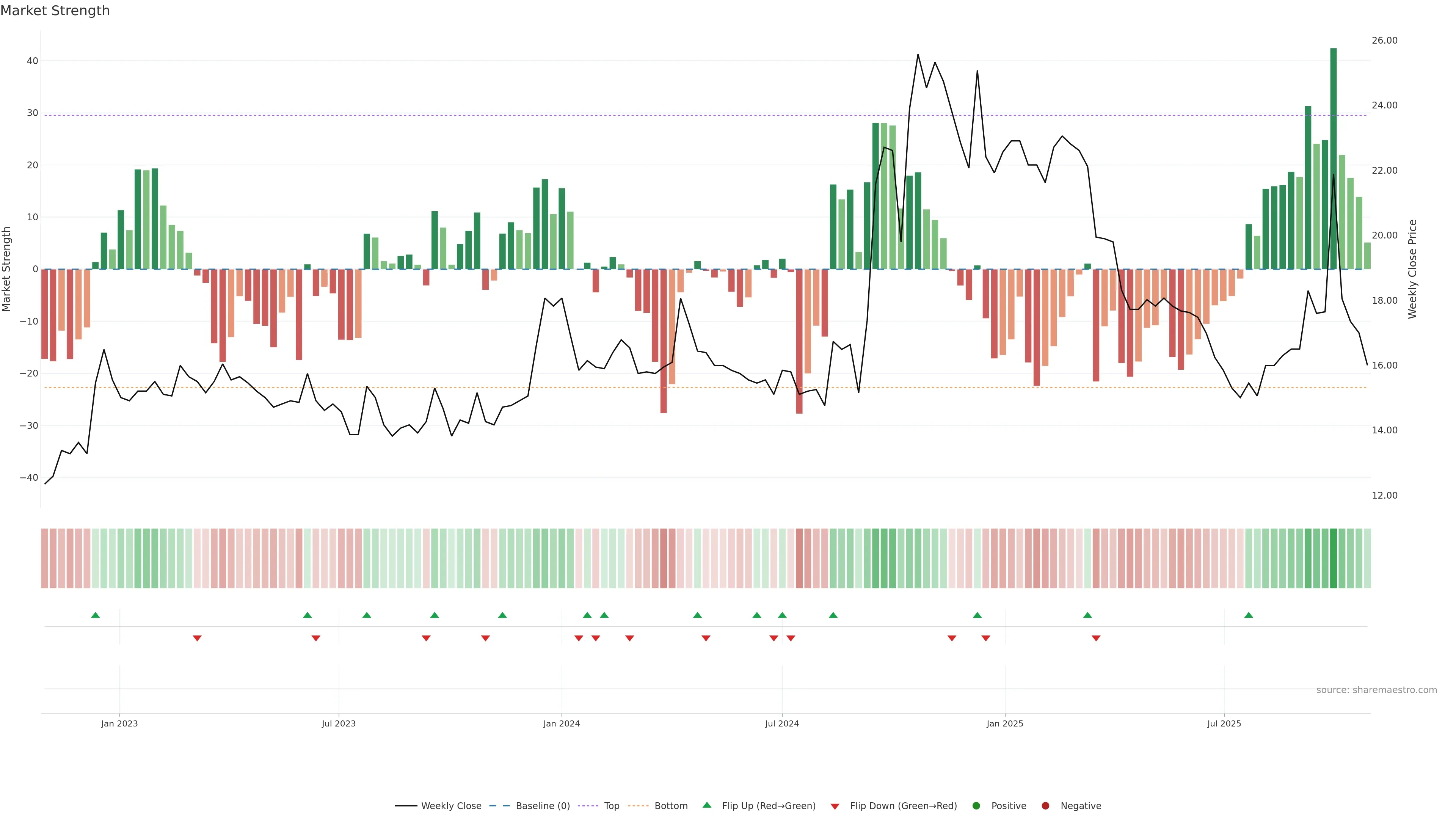The width and height of the screenshot is (1456, 819).
Task: Click the last green flip-up marker after Jul 2025
Action: [1249, 615]
